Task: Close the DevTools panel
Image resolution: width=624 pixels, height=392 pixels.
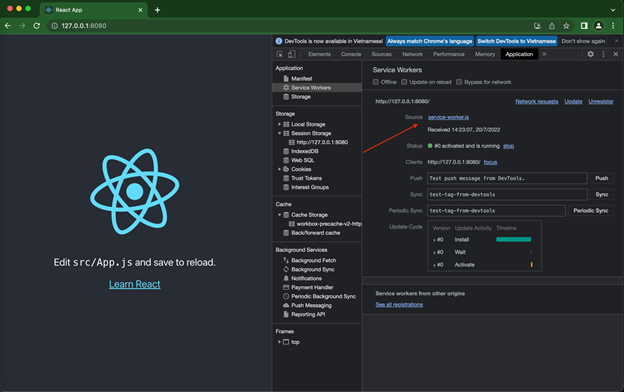Action: coord(616,54)
